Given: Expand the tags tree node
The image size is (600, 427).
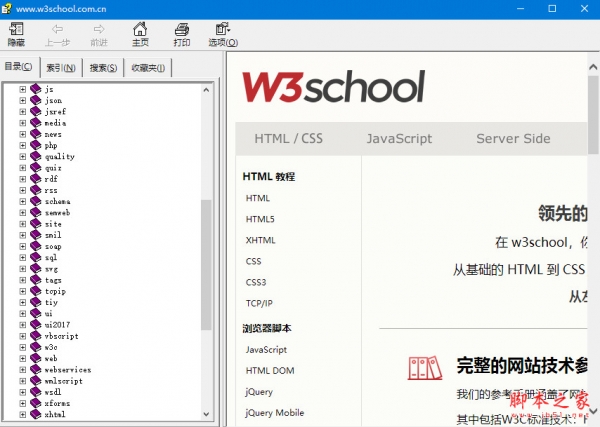Looking at the screenshot, I should pos(23,280).
